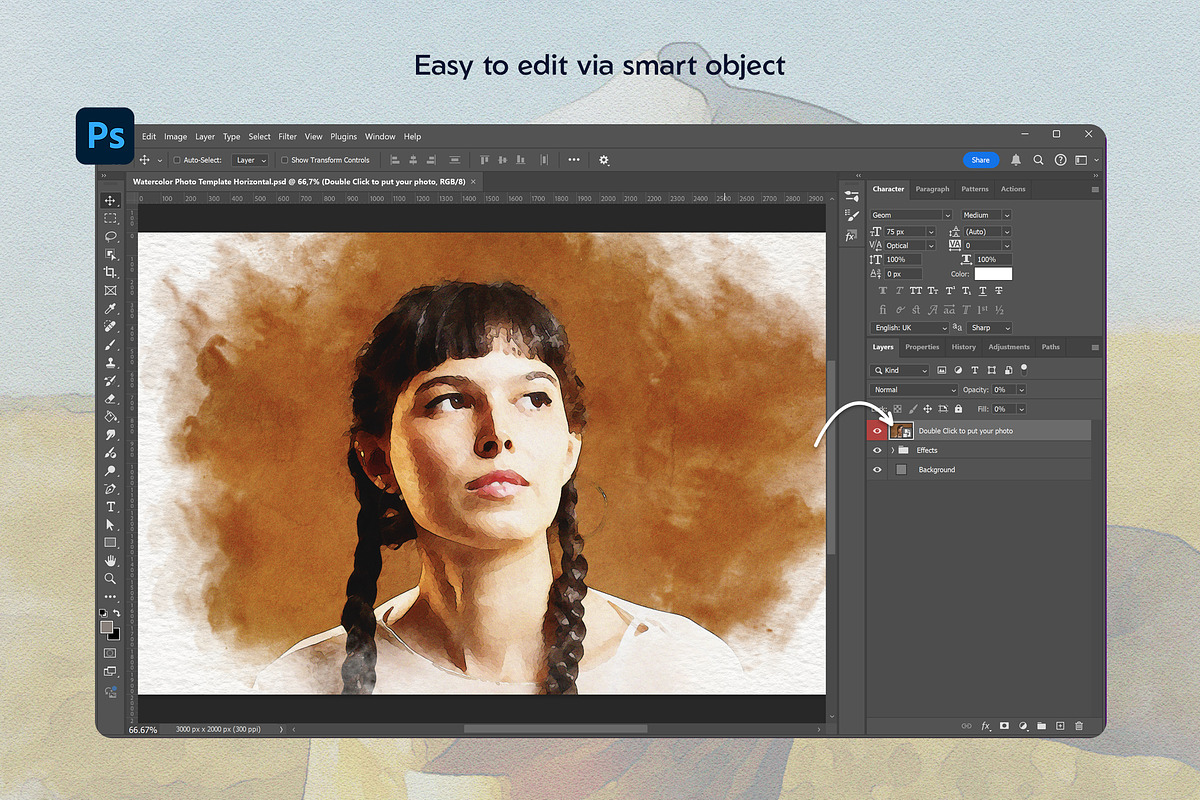Screen dimensions: 1200x800
Task: Swap foreground and background colors
Action: [x=117, y=613]
